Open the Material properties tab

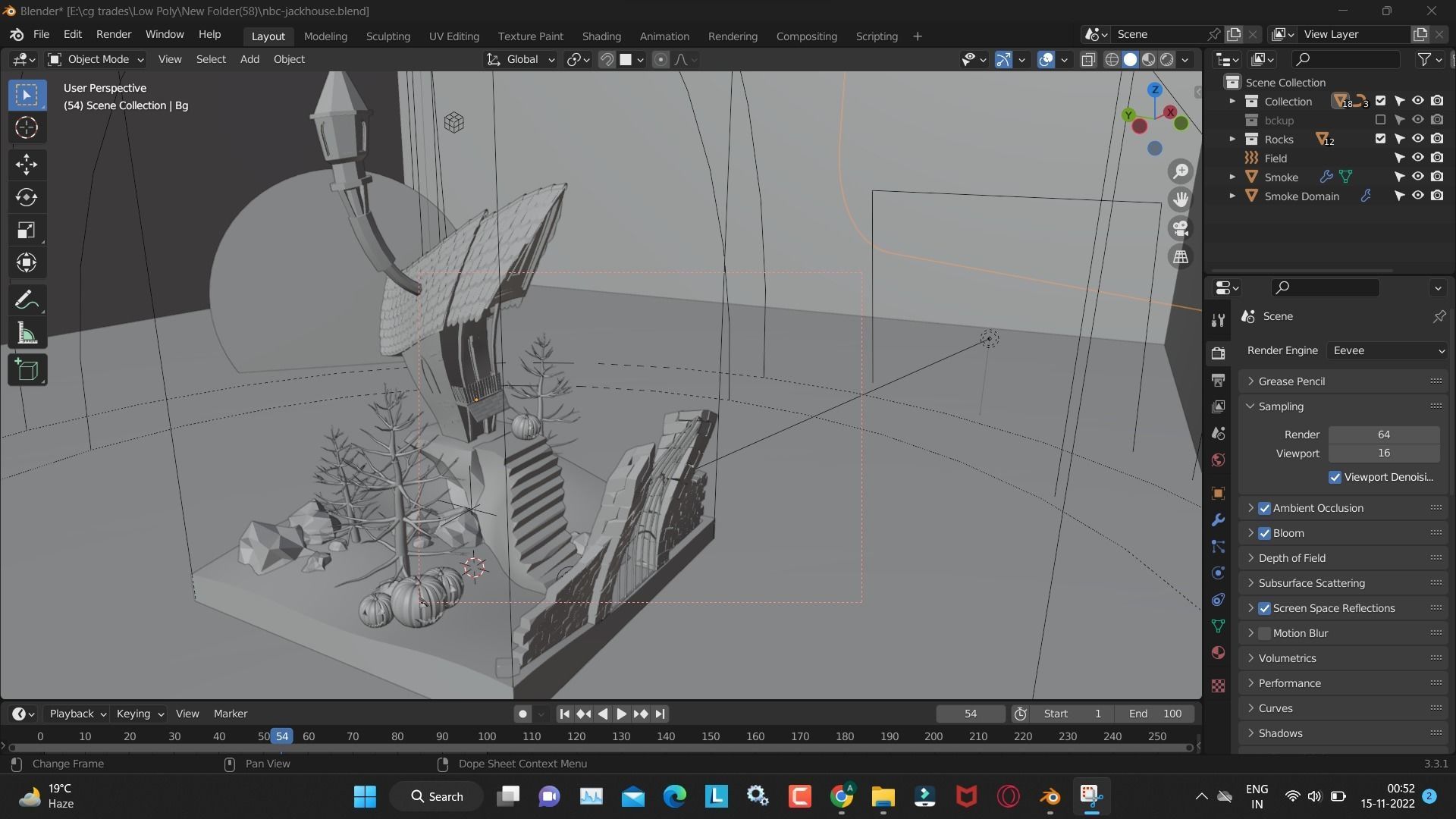pos(1218,653)
